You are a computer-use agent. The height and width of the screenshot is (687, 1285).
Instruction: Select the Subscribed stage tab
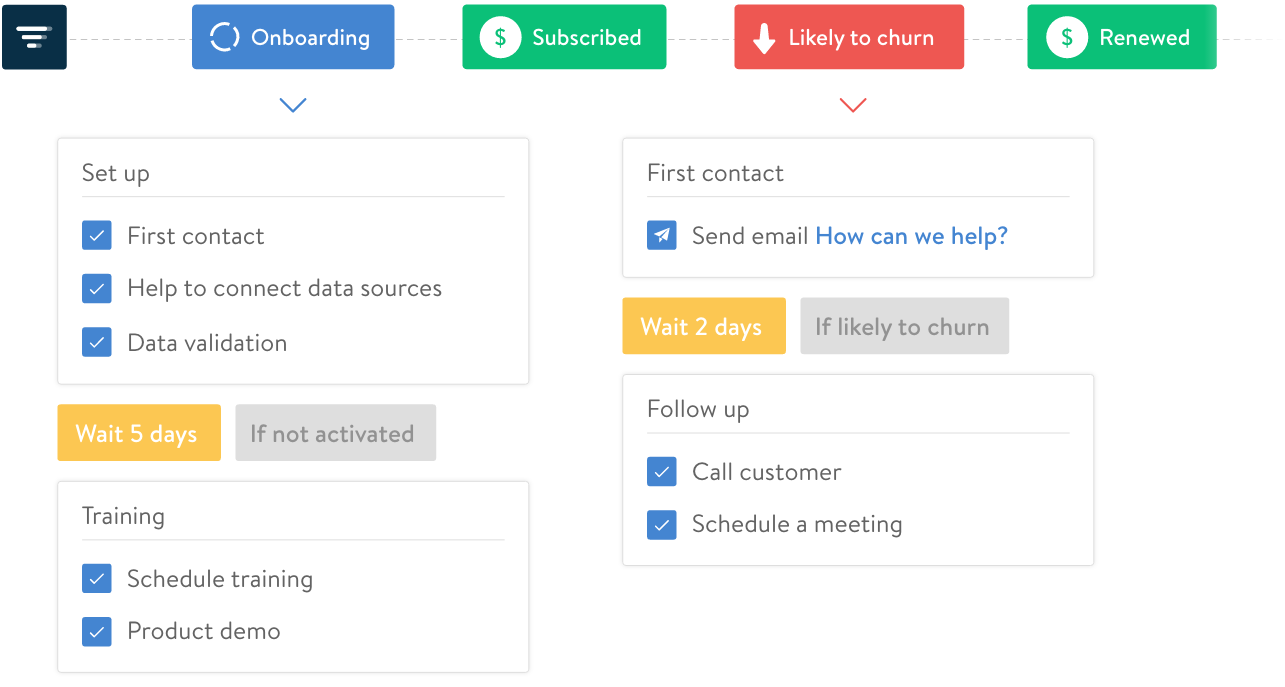point(564,37)
